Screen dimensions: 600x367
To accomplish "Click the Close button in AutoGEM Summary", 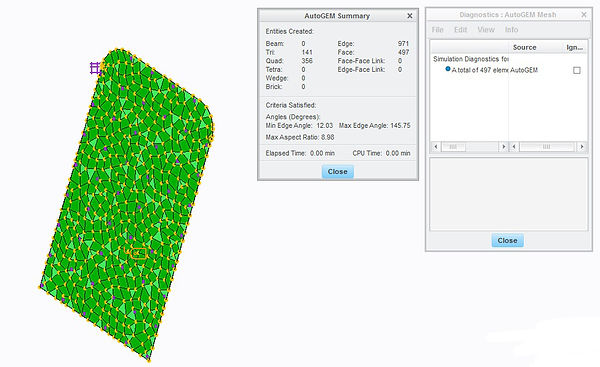I will click(338, 171).
